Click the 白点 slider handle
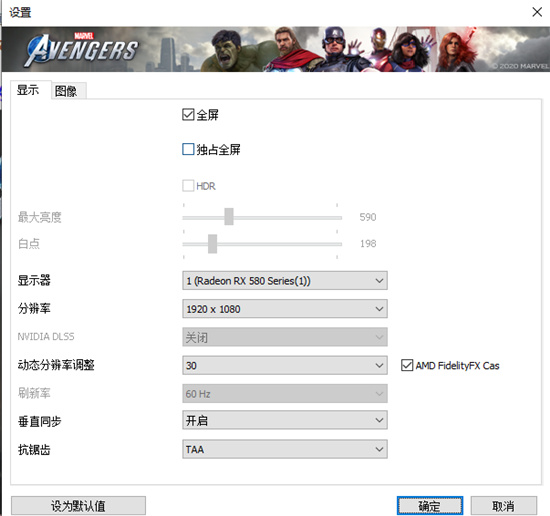 pyautogui.click(x=212, y=244)
